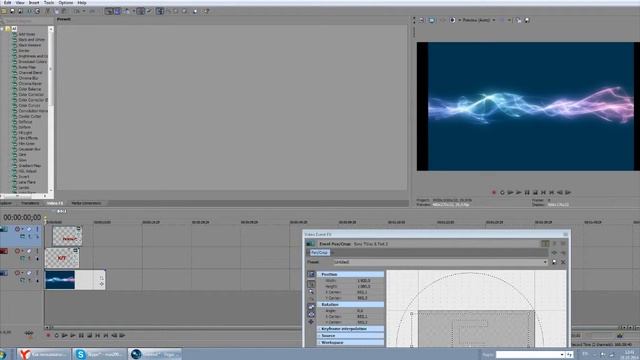Save preview snapshot to file
The width and height of the screenshot is (640, 360).
coord(527,20)
